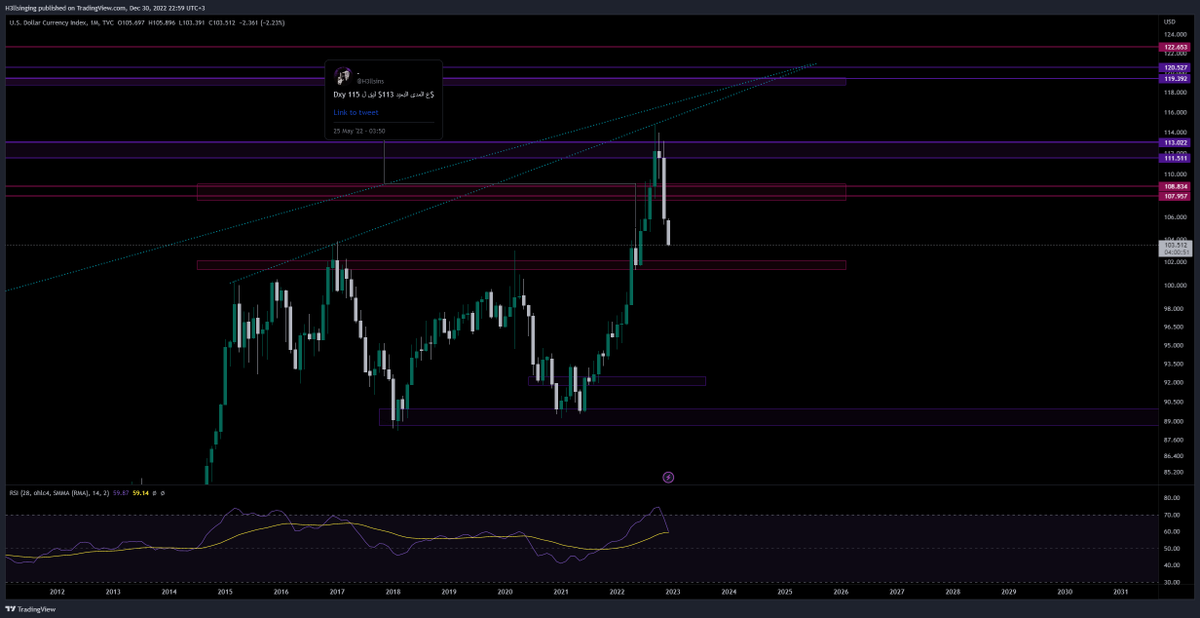Screen dimensions: 1200x618
Task: Click the 108.834 price level label
Action: pos(1175,186)
